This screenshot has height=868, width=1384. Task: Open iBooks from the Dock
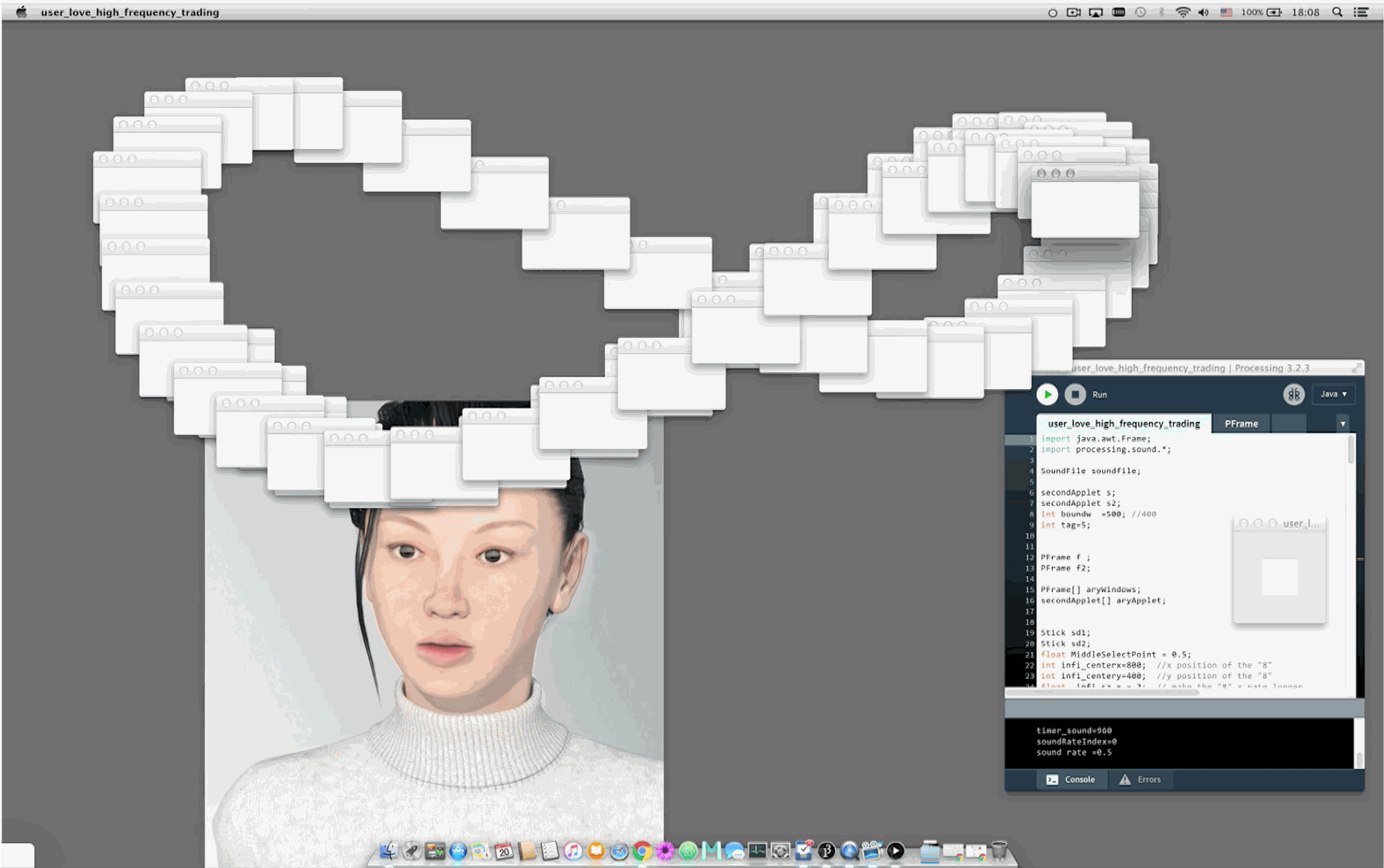click(x=595, y=850)
